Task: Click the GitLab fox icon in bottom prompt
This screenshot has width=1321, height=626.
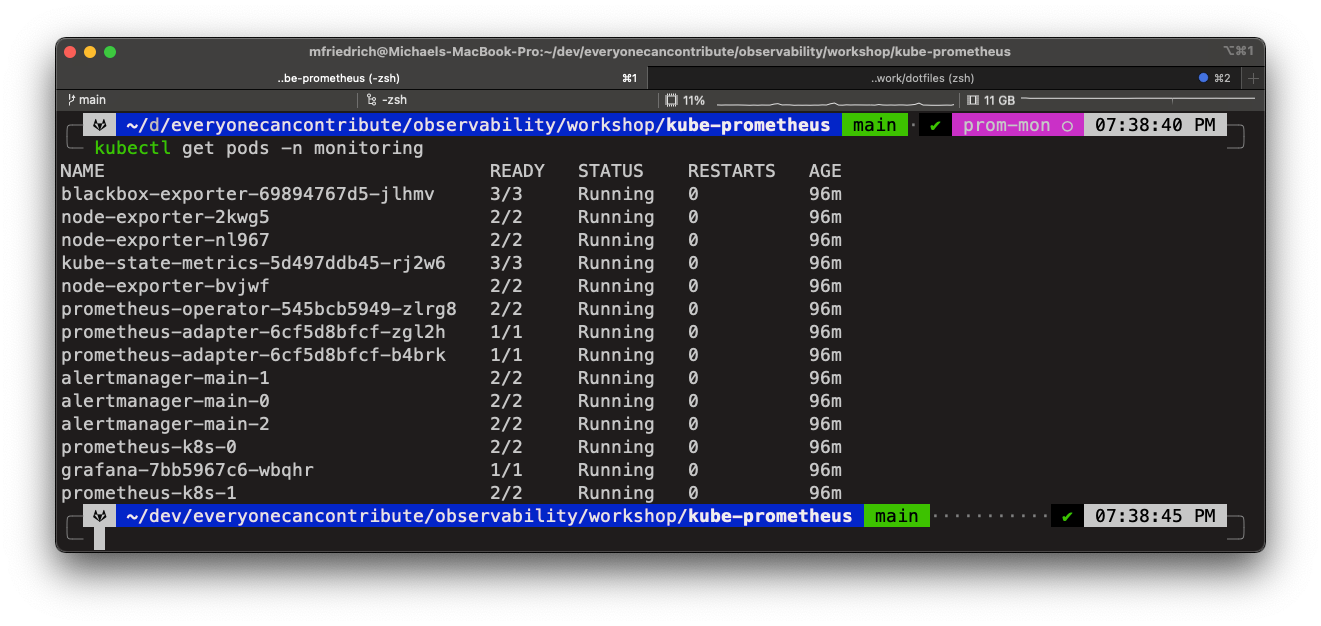Action: click(101, 516)
